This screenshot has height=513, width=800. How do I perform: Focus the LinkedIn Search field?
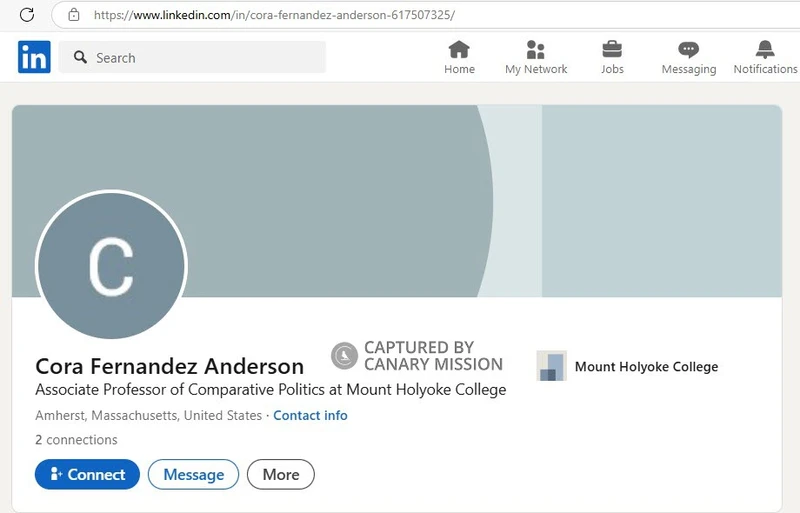coord(192,57)
